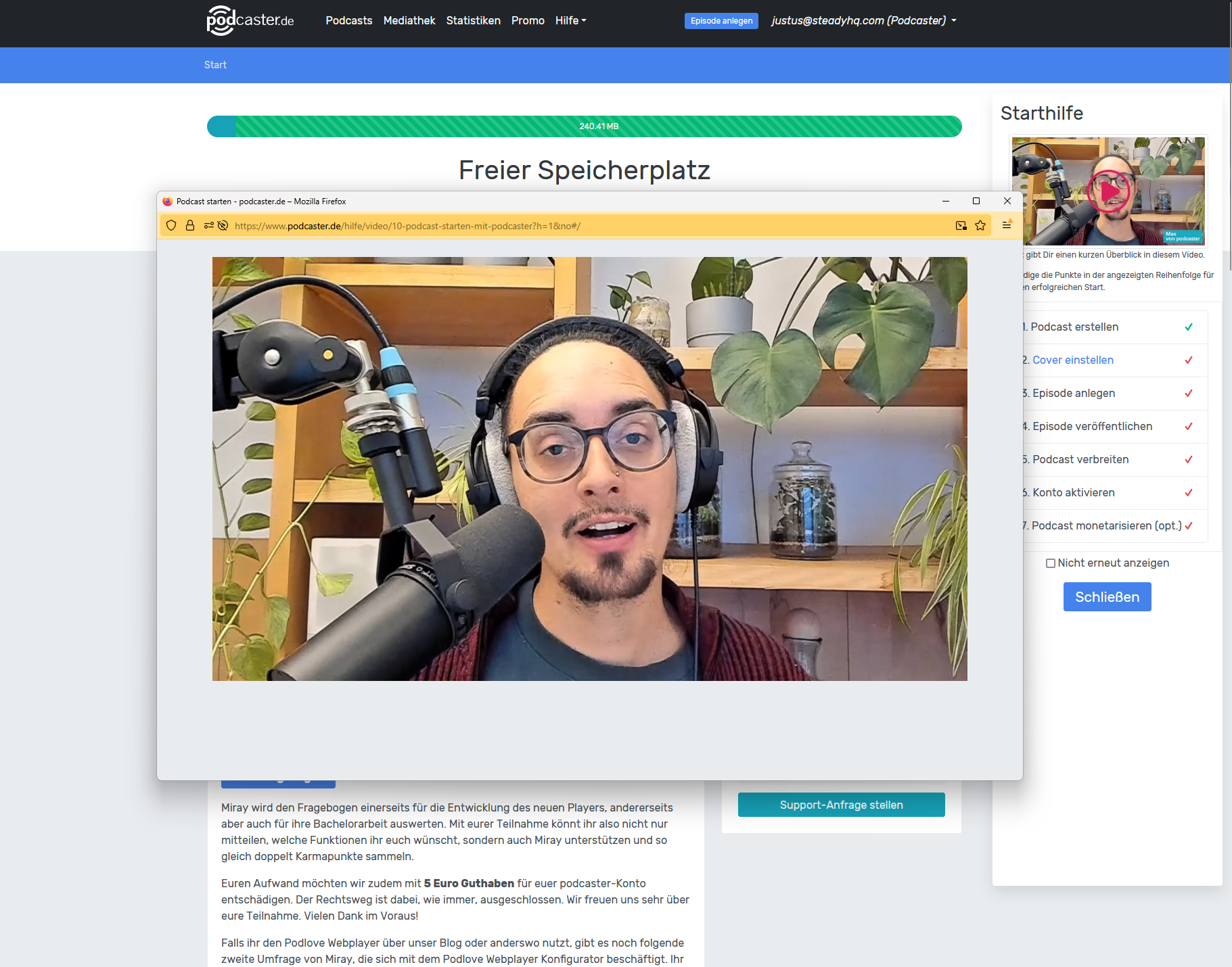Expand the Hilfe dropdown menu
Screen dimensions: 1232x967
570,20
